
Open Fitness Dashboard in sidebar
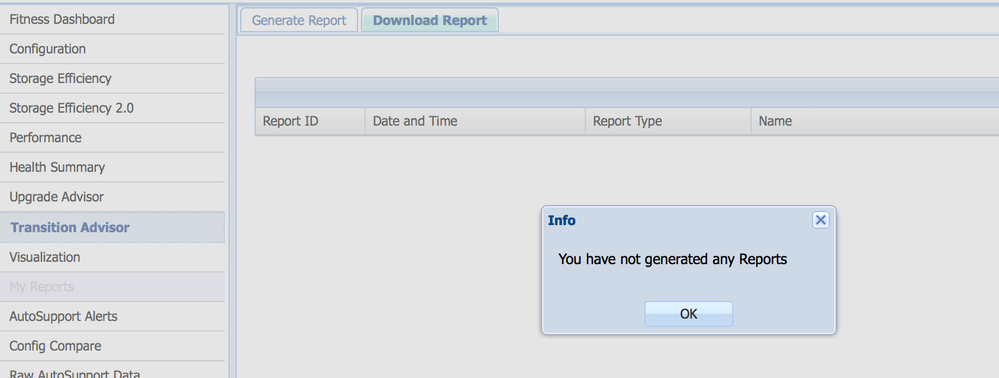(112, 19)
